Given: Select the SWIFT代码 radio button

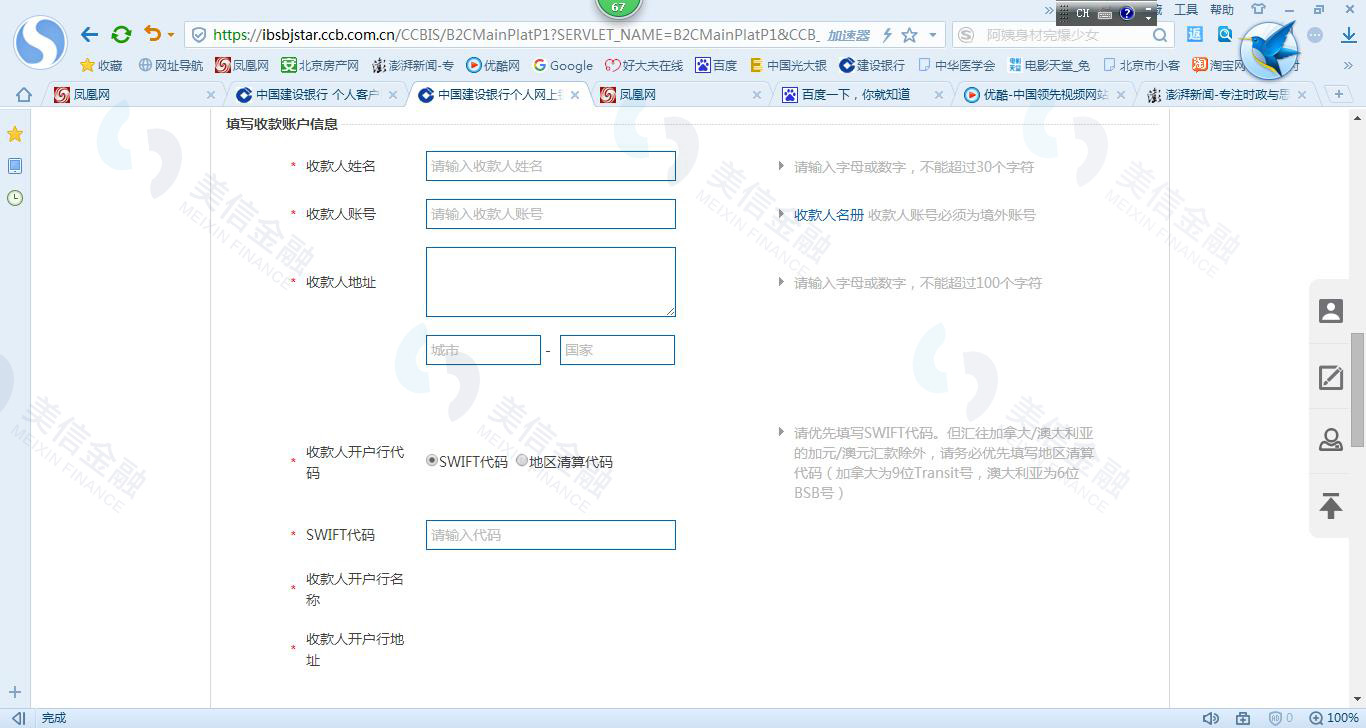Looking at the screenshot, I should tap(432, 461).
